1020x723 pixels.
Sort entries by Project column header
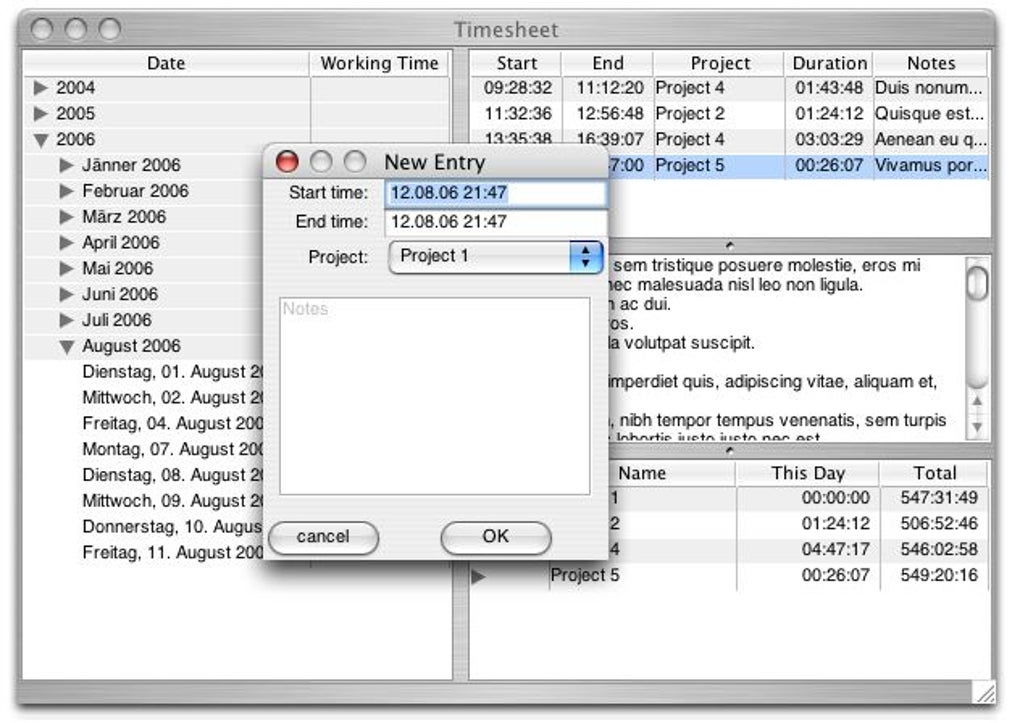coord(719,63)
